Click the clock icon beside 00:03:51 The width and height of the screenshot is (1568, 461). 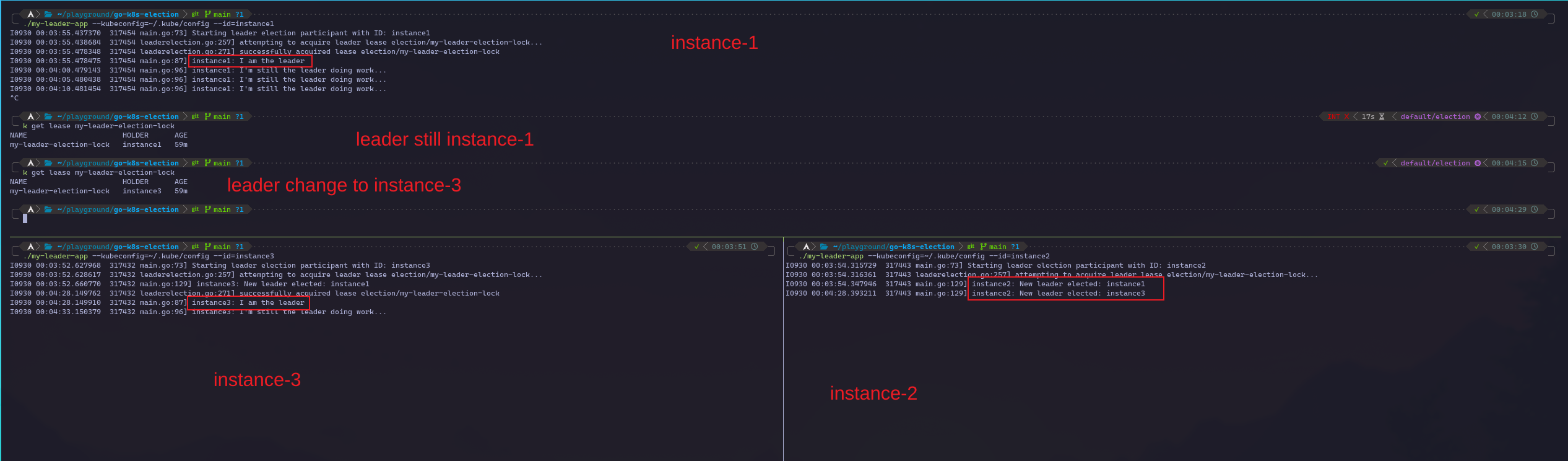click(x=754, y=247)
